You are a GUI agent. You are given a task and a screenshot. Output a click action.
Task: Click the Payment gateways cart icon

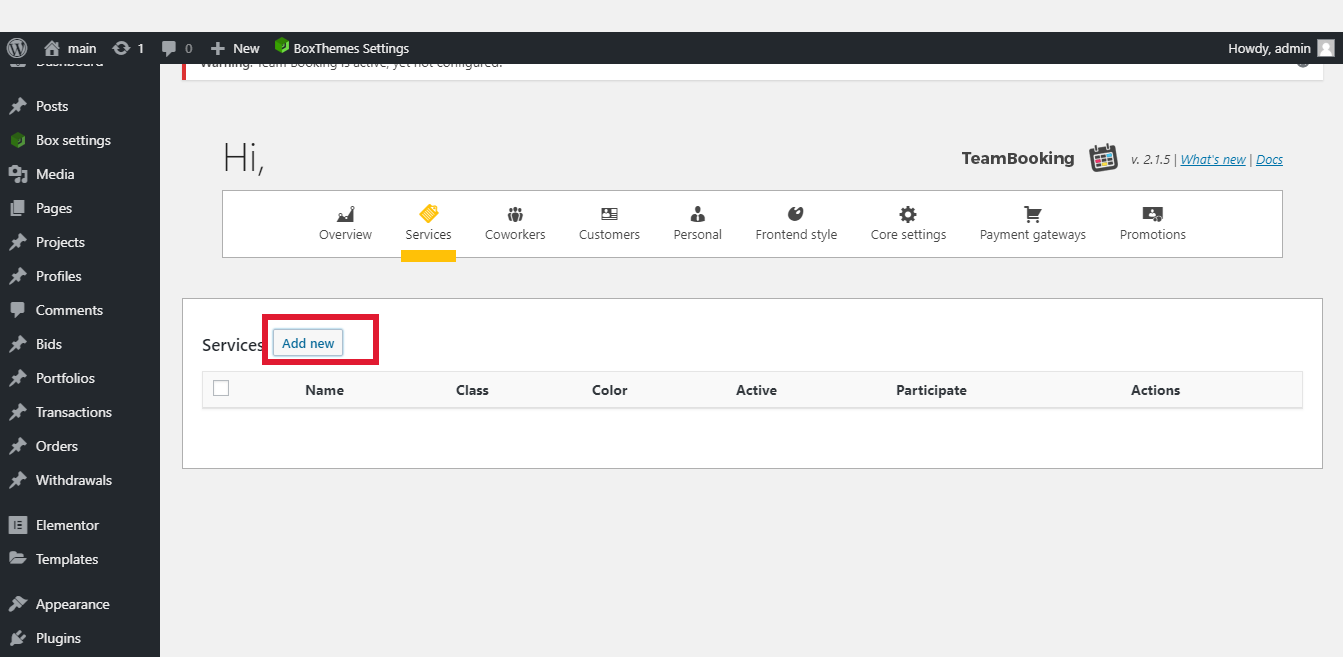pos(1033,214)
